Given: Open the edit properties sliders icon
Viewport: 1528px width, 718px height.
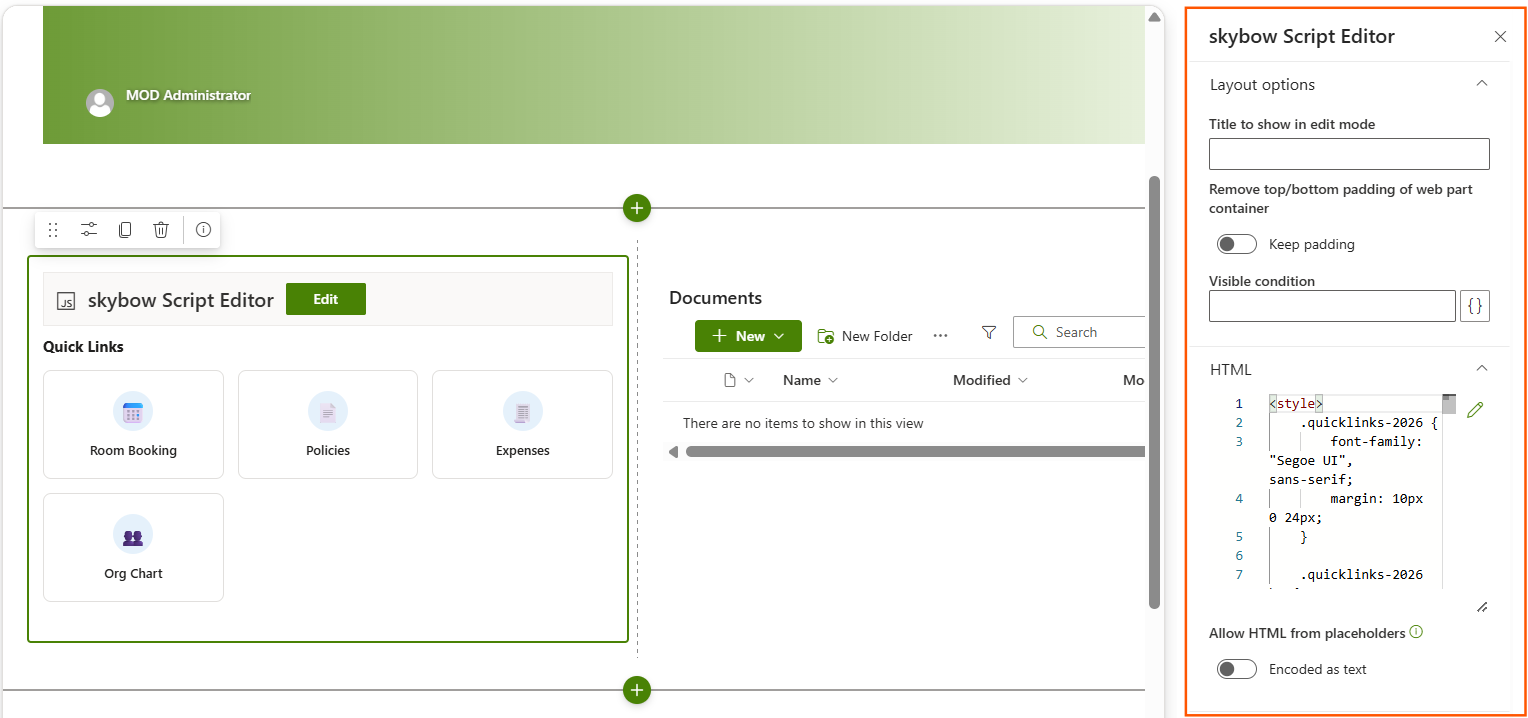Looking at the screenshot, I should [89, 230].
